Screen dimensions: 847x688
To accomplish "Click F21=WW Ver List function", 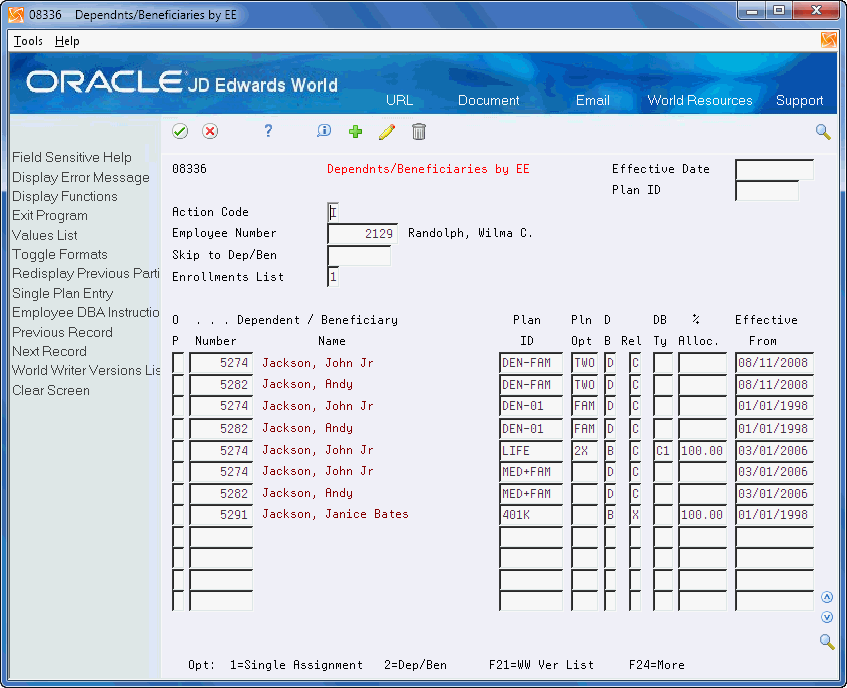I will tap(541, 665).
